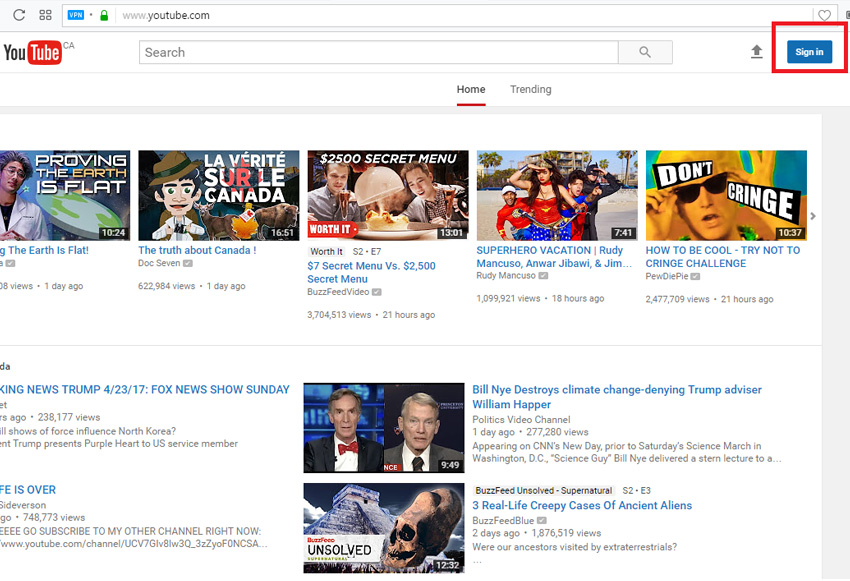Open 'The Earth Is Flat!' title link

click(44, 250)
